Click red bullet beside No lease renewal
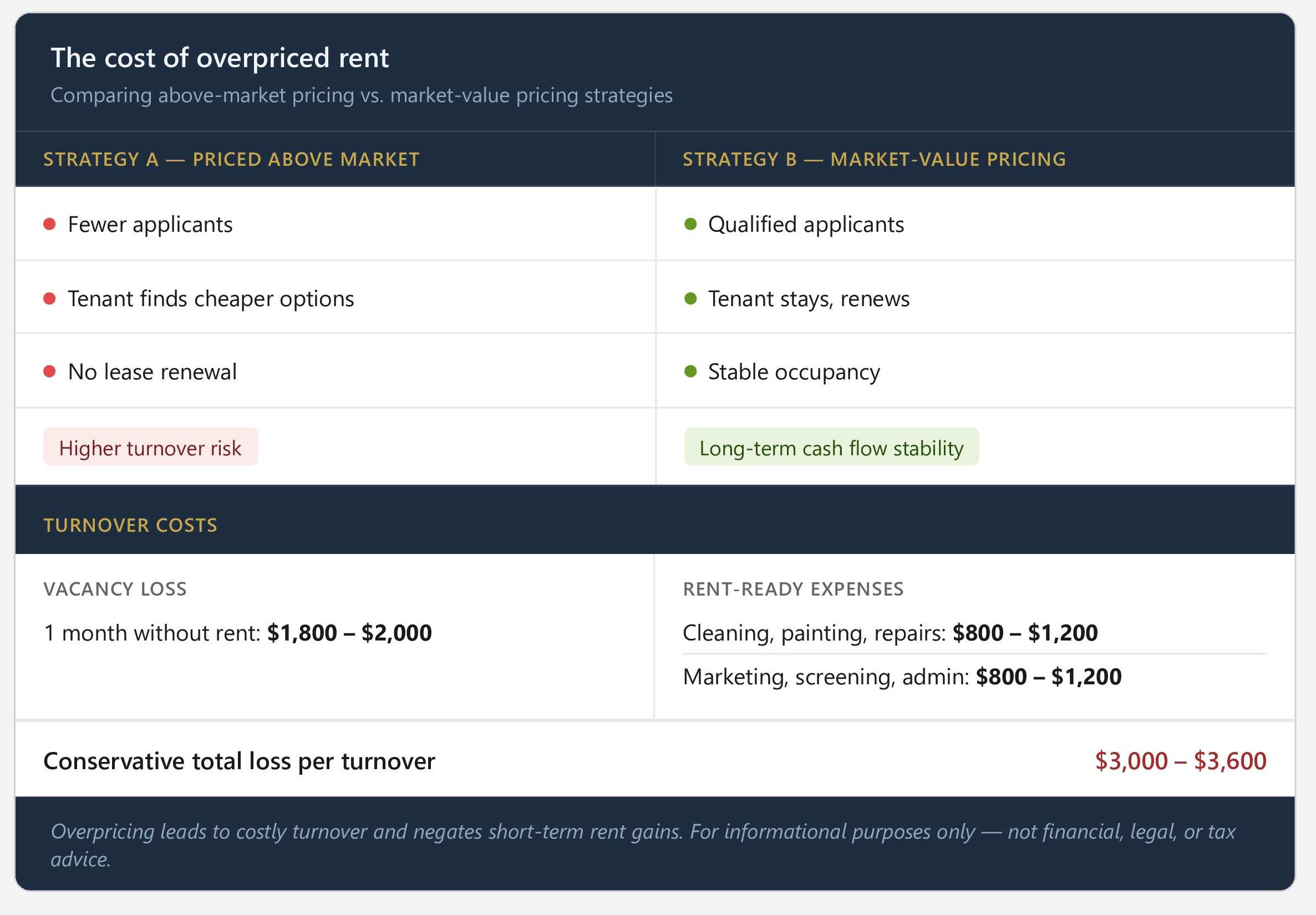 click(x=49, y=372)
